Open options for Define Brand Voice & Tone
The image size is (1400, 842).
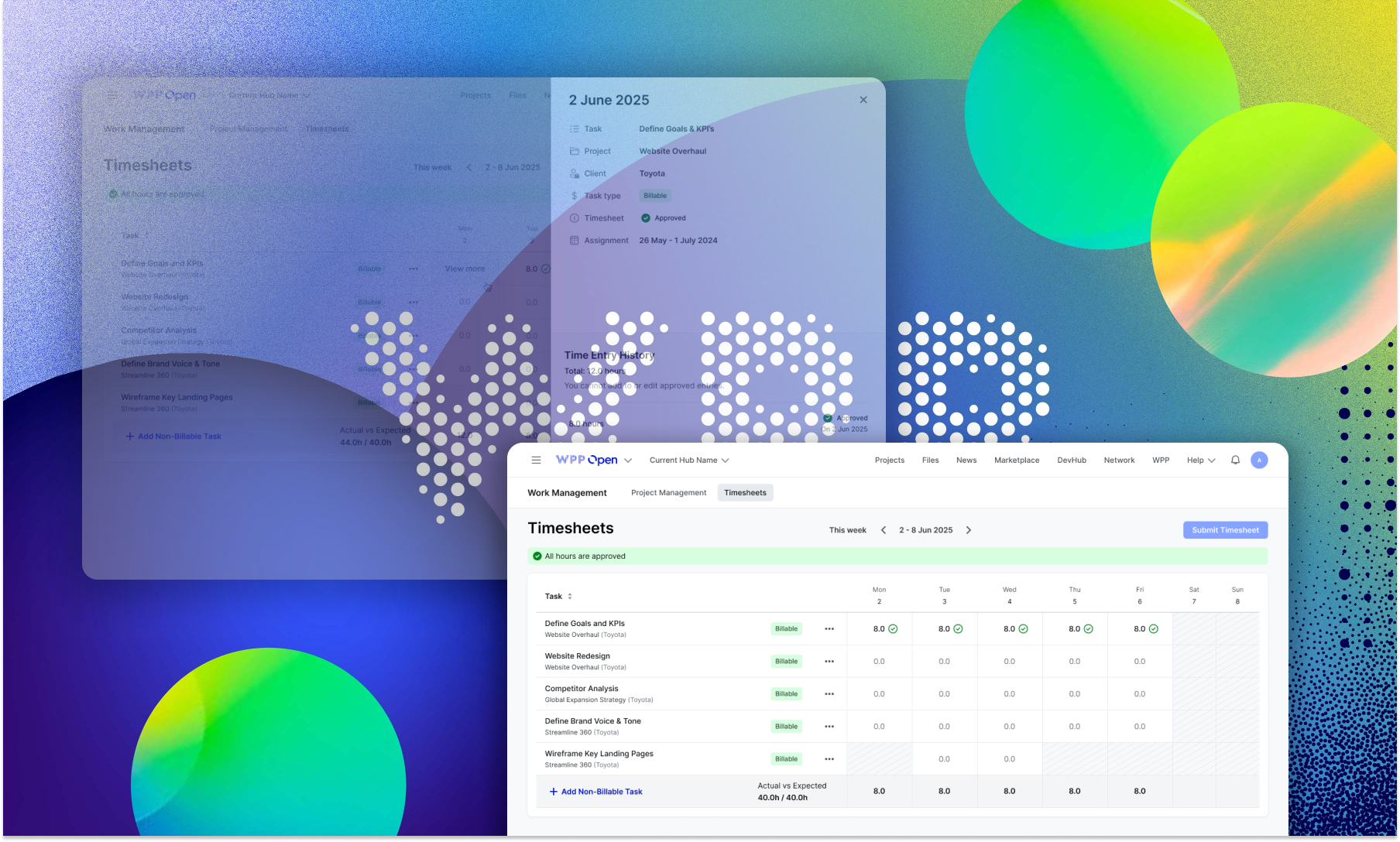(829, 727)
